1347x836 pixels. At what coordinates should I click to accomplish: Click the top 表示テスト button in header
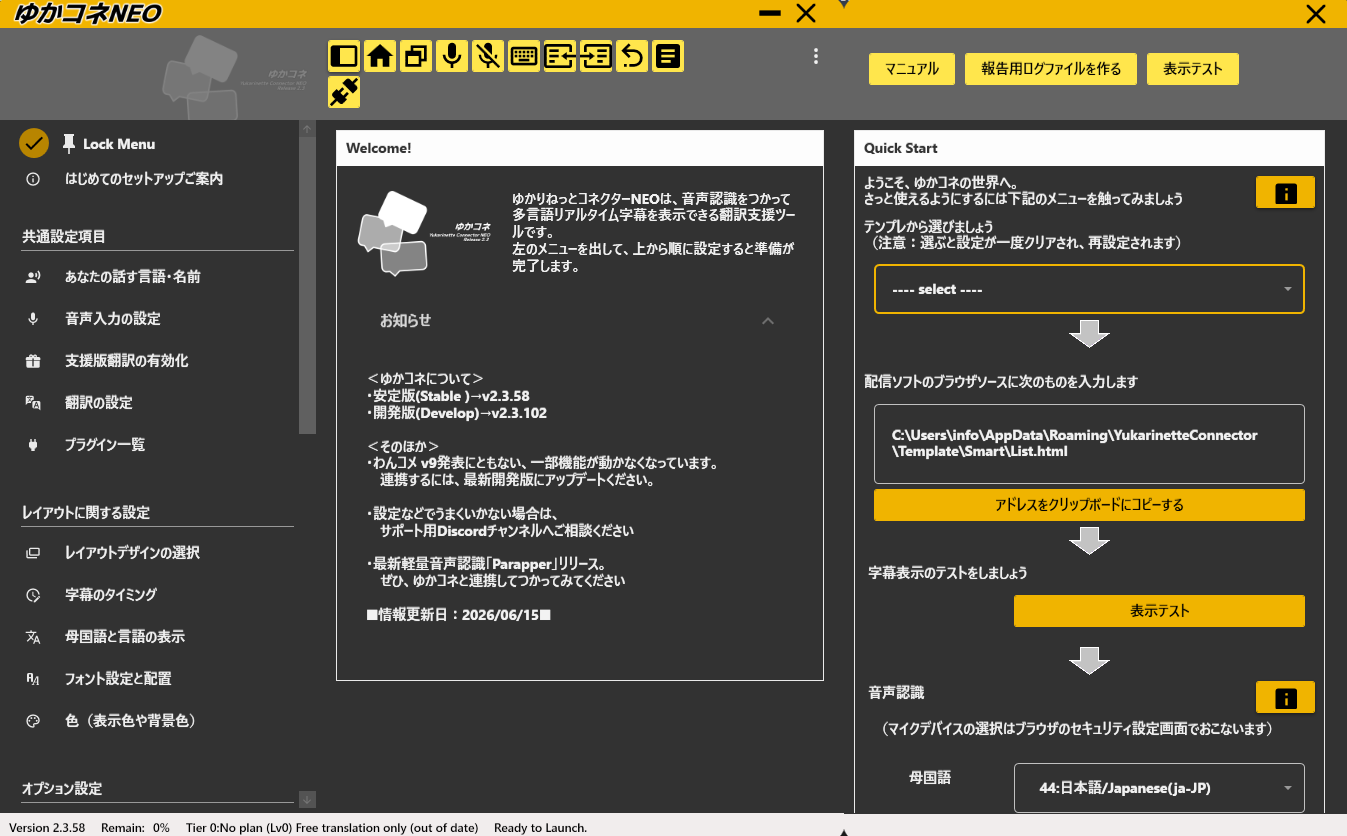1193,69
